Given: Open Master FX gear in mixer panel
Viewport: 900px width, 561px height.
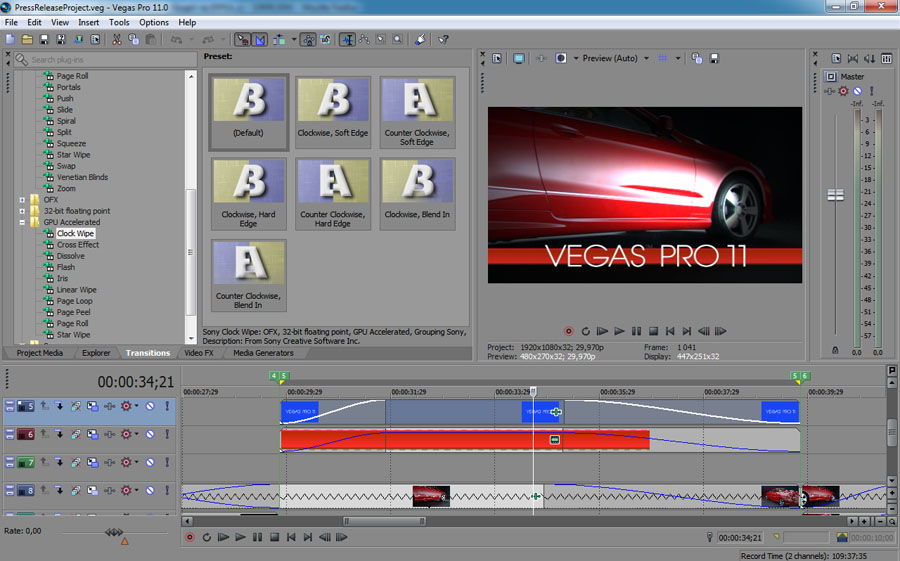Looking at the screenshot, I should 843,91.
